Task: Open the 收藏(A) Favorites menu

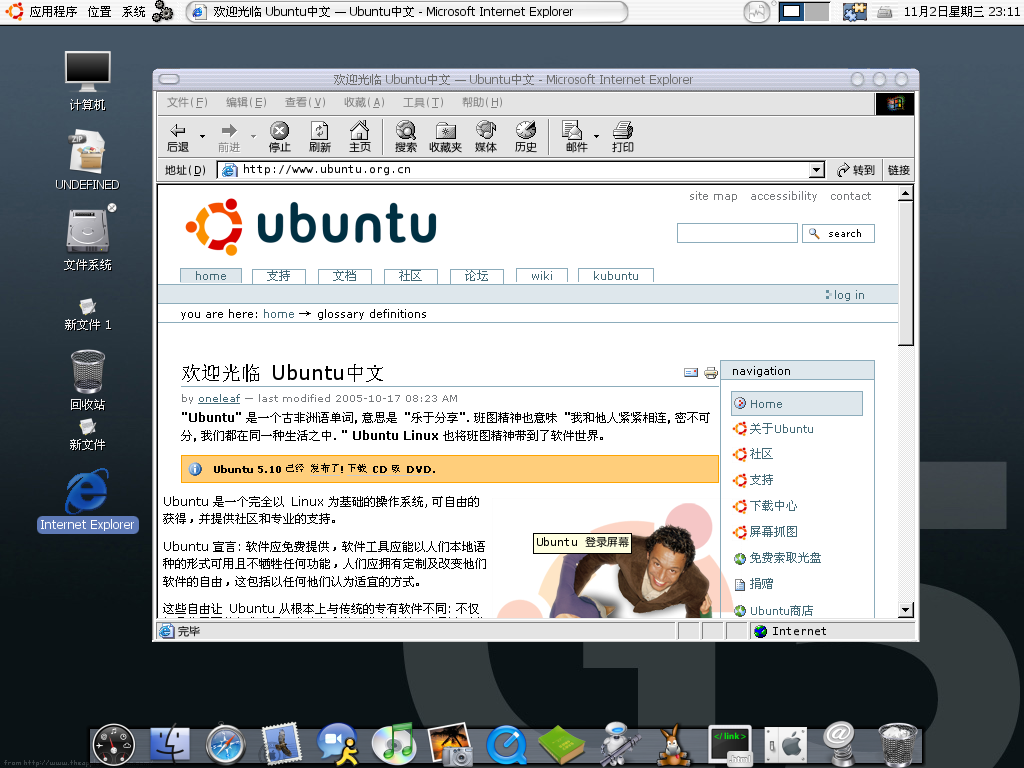Action: (x=364, y=103)
